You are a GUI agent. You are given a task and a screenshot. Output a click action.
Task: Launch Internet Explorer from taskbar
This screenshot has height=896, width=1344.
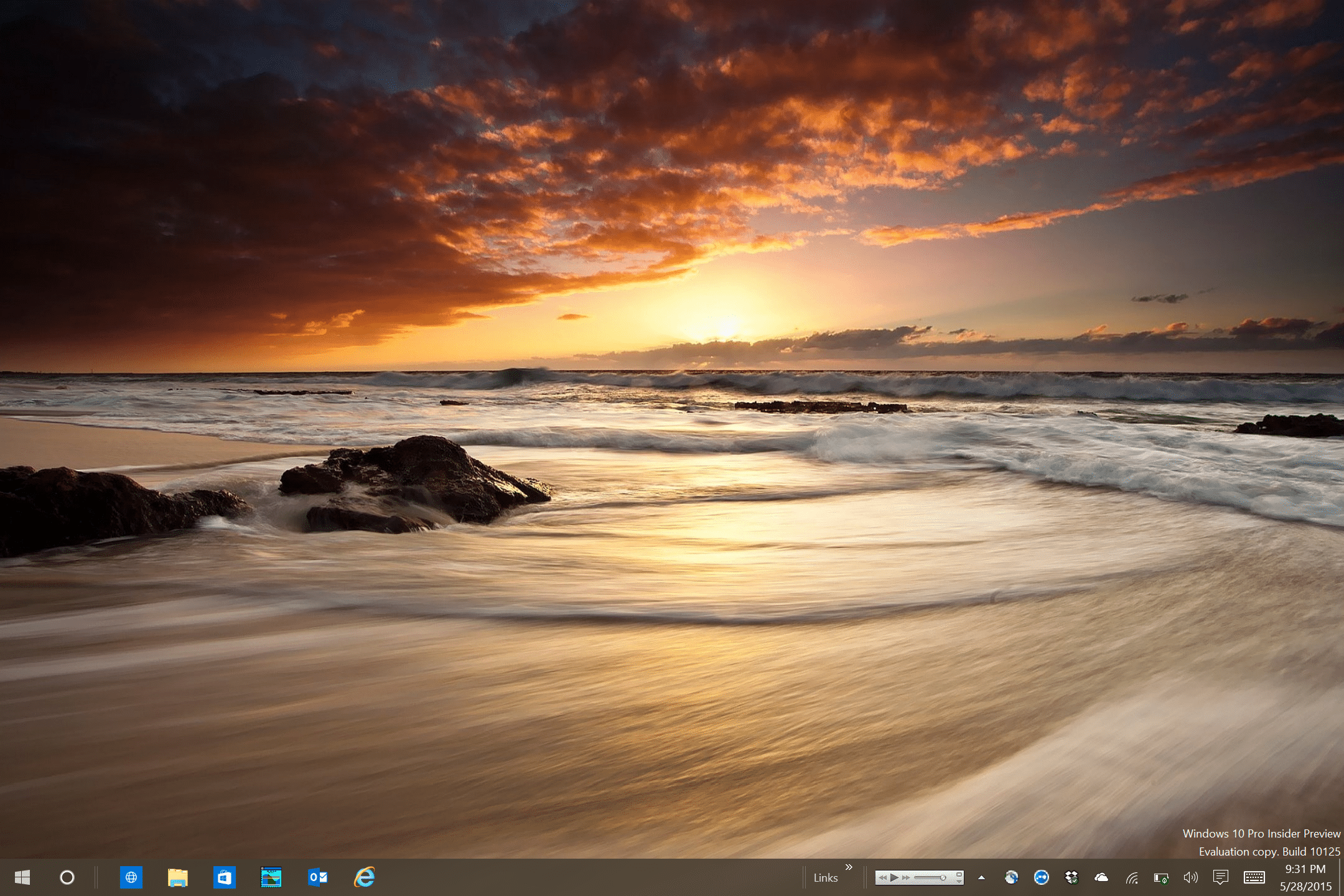coord(365,877)
